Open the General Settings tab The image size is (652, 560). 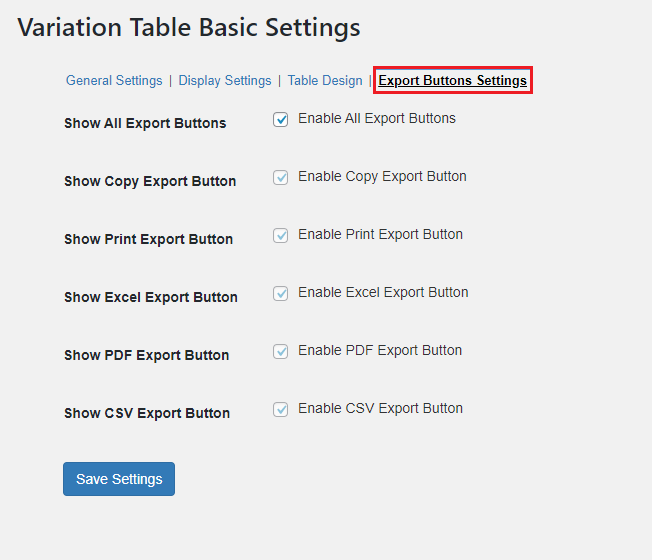click(x=114, y=81)
